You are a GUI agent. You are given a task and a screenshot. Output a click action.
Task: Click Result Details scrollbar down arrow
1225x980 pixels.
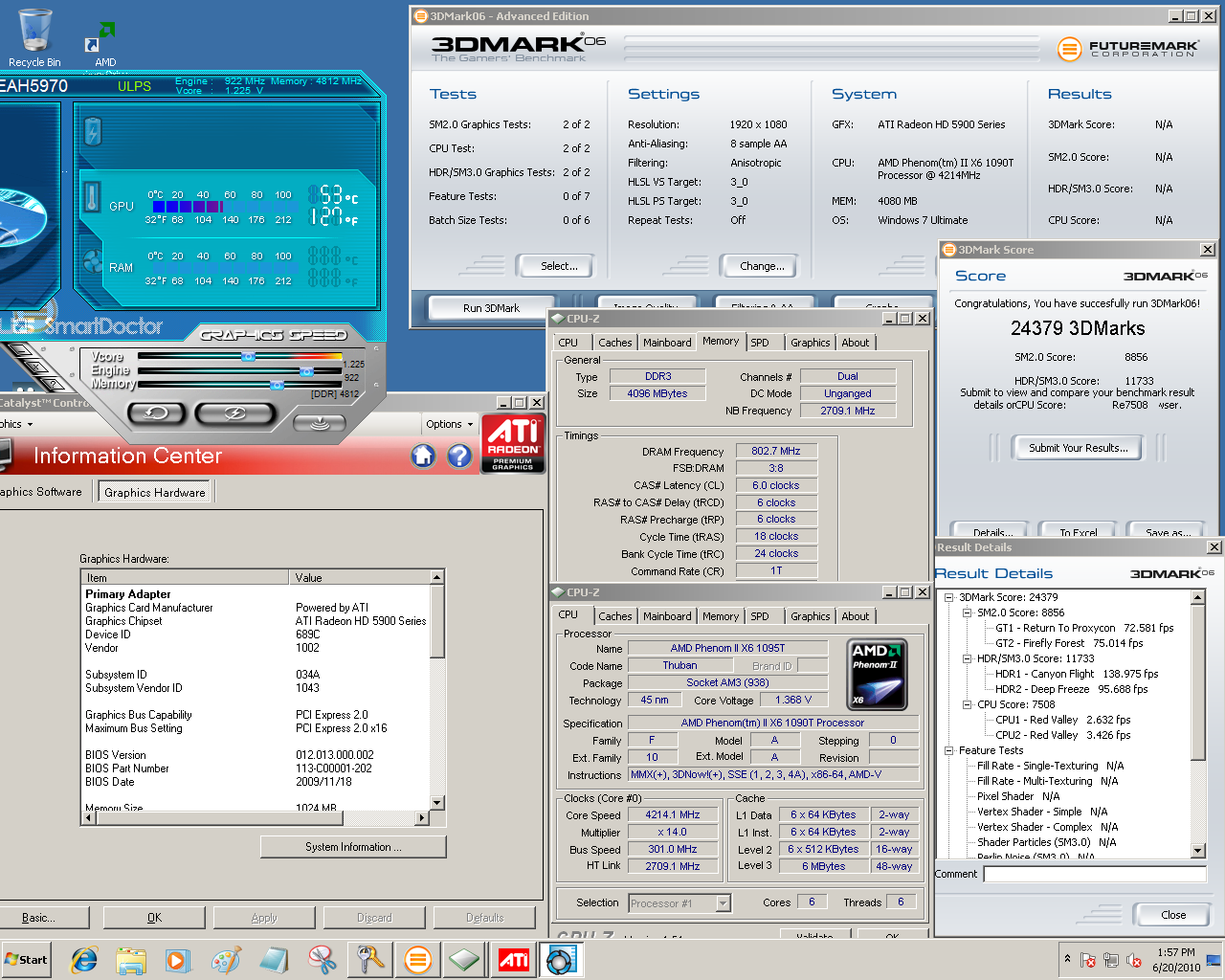click(1198, 851)
